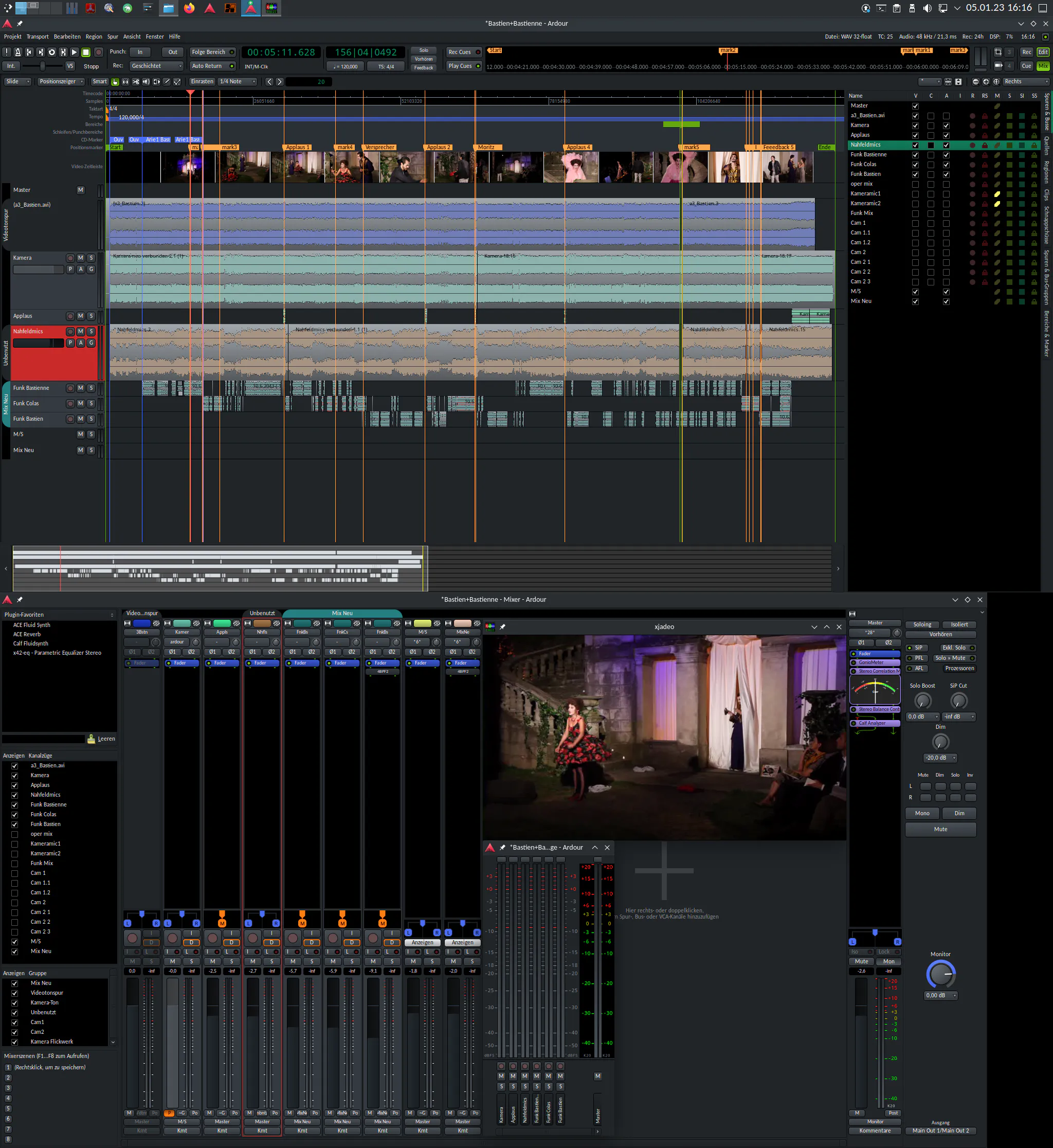Image resolution: width=1053 pixels, height=1148 pixels.
Task: Arm the global record button
Action: point(99,52)
